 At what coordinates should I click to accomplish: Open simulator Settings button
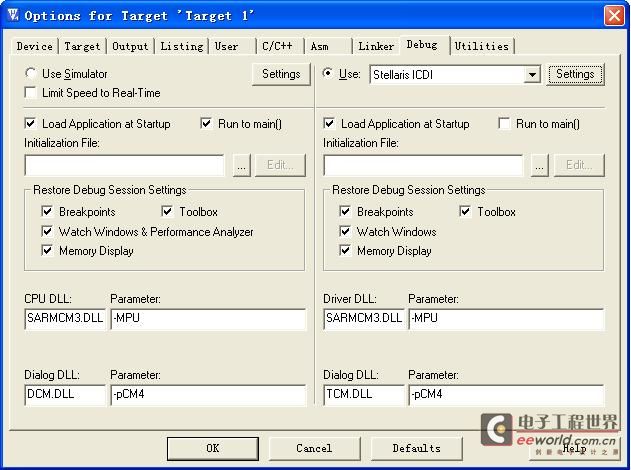[281, 74]
